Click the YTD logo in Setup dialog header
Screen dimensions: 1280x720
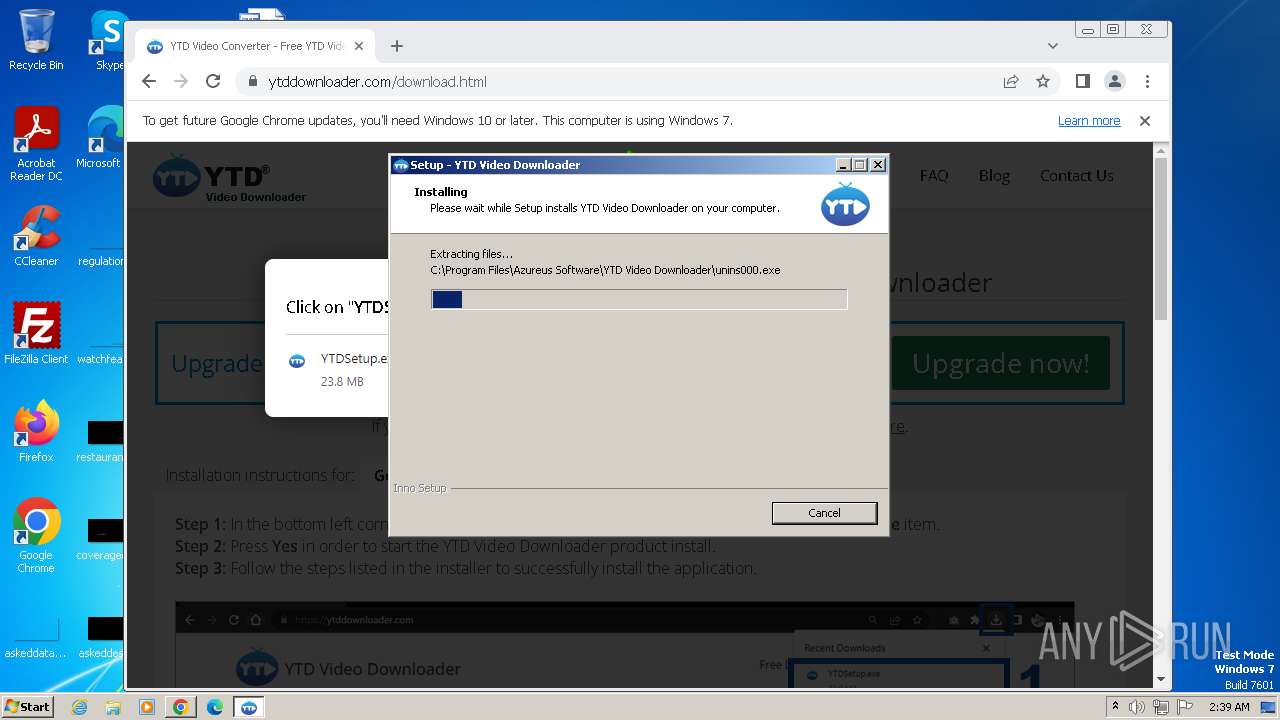845,203
